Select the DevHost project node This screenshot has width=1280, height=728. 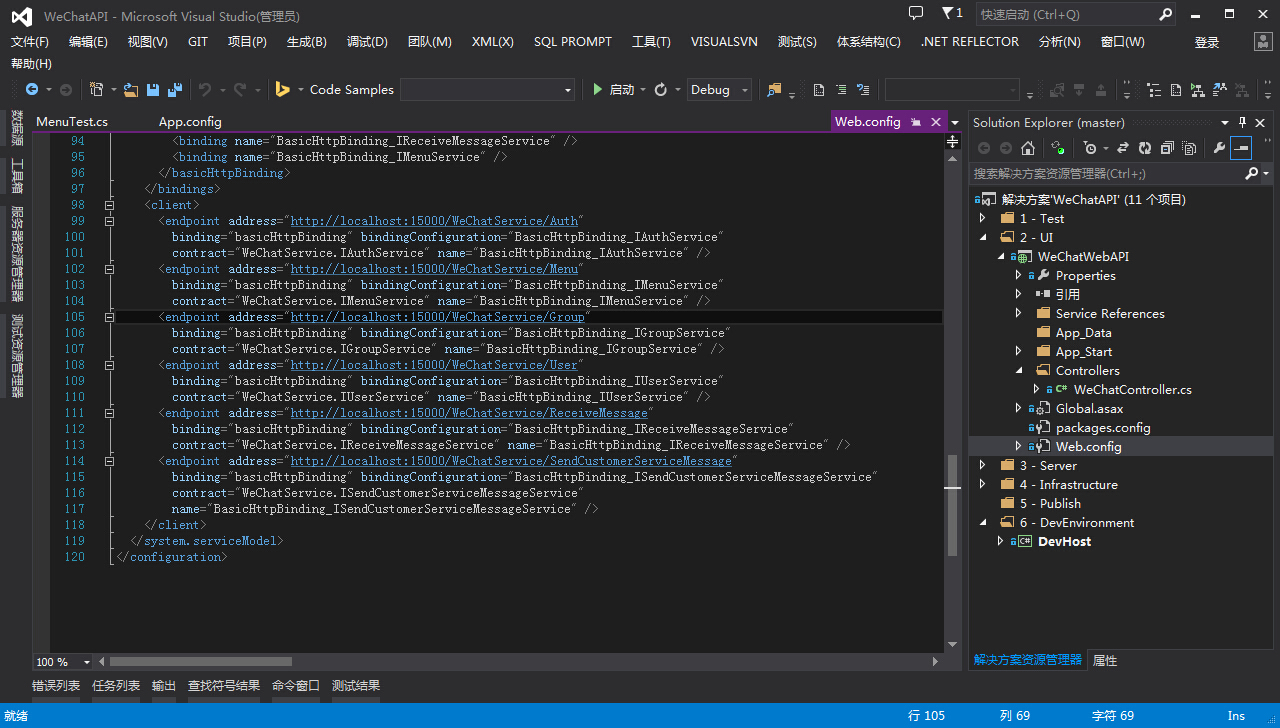pyautogui.click(x=1064, y=542)
